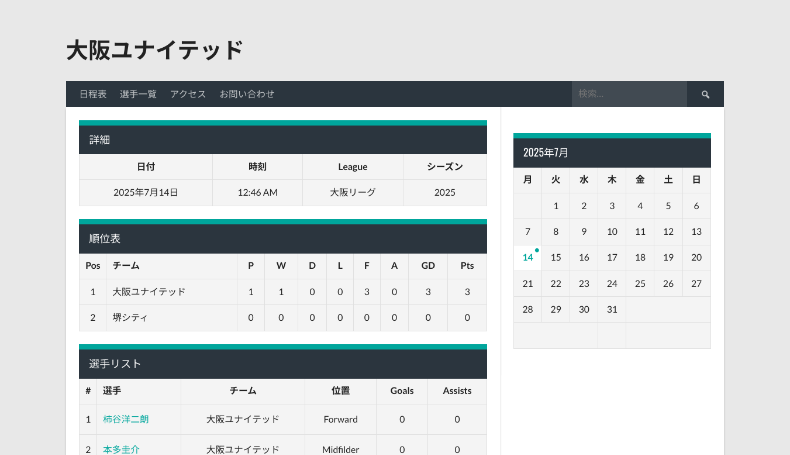The image size is (790, 455).
Task: Click the League column header in 詳細 table
Action: 353,167
